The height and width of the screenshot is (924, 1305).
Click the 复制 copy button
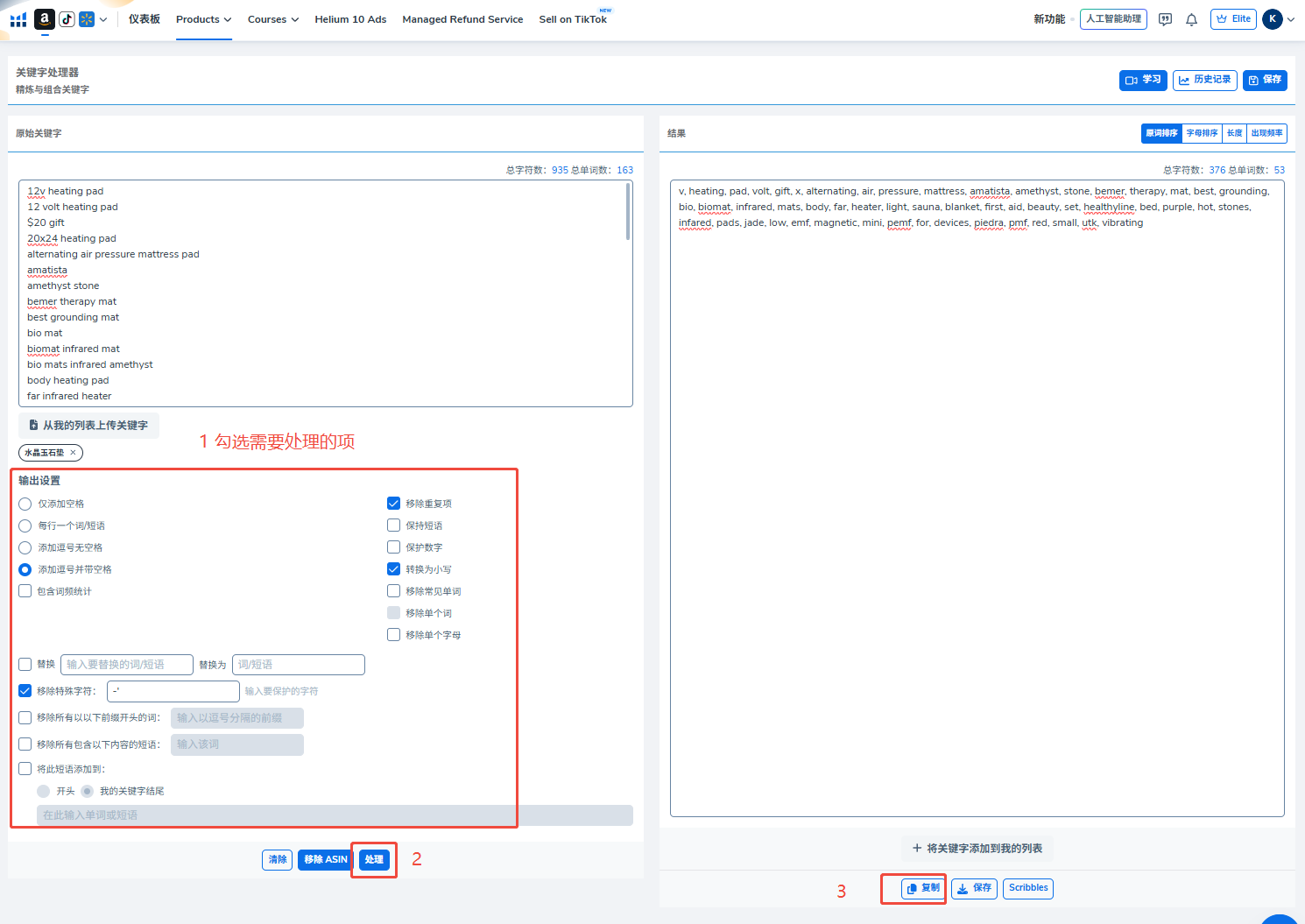point(923,888)
